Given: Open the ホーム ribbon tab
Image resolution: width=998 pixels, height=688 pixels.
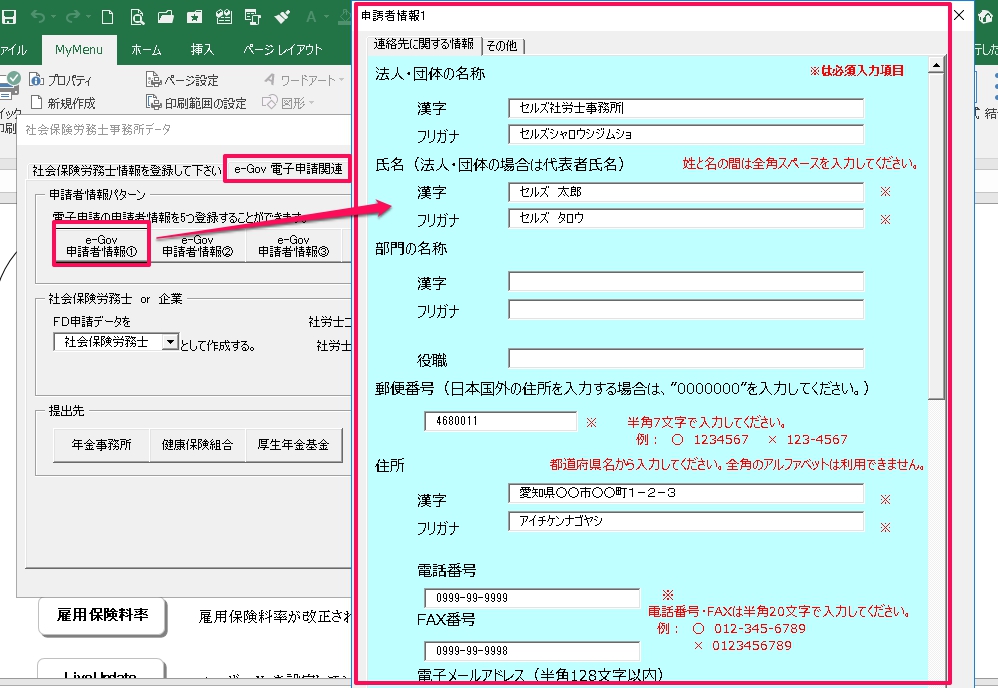Looking at the screenshot, I should (x=146, y=50).
